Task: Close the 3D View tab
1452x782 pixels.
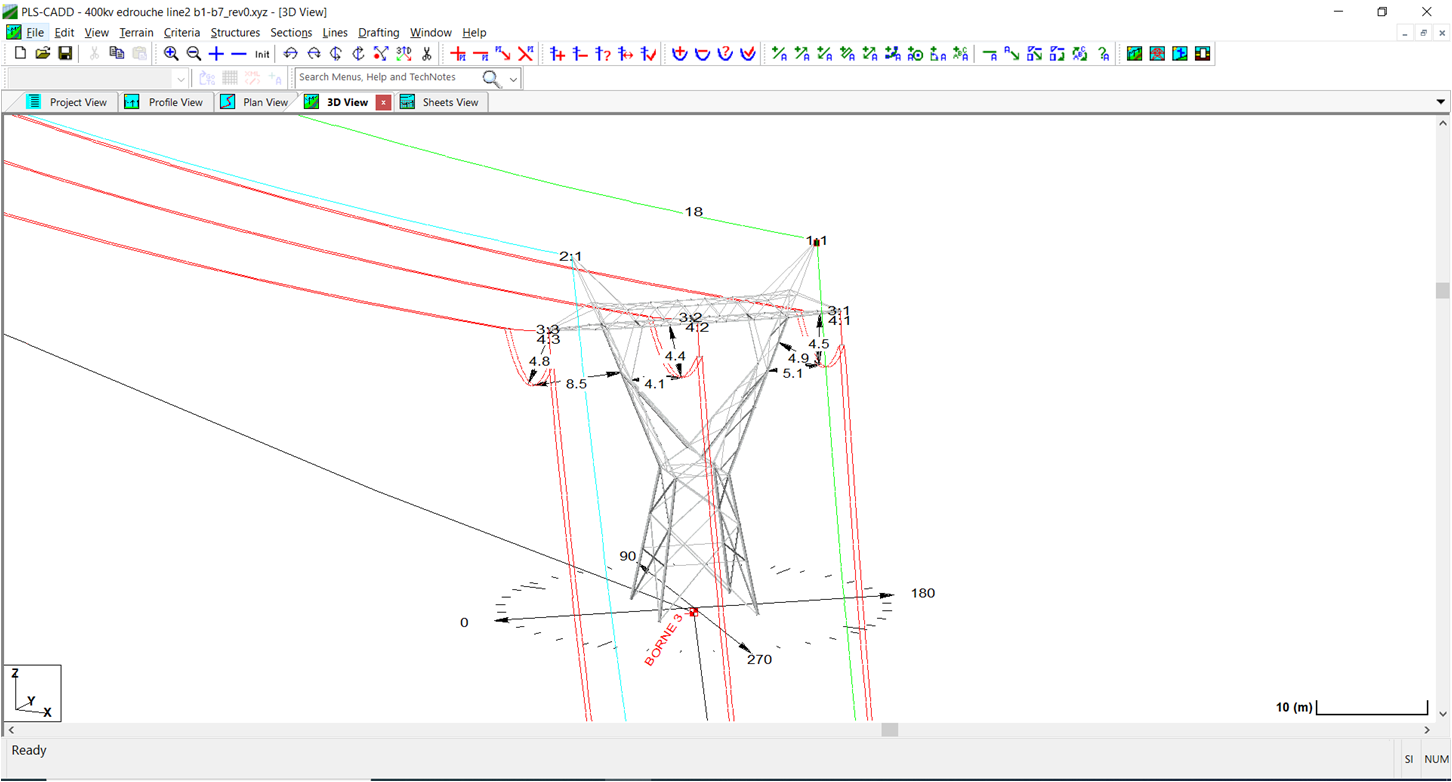Action: click(x=383, y=102)
